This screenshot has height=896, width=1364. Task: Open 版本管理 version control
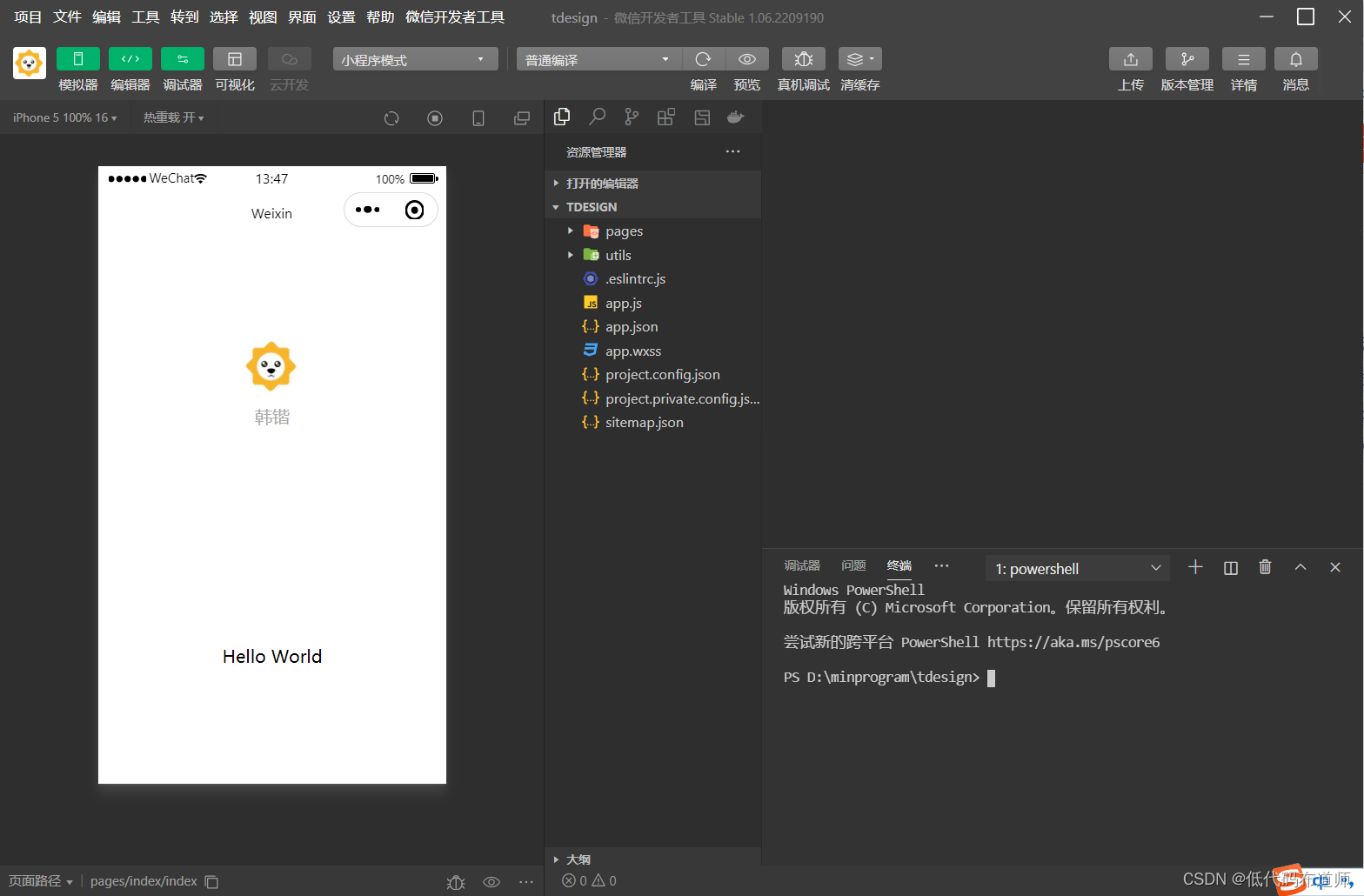[x=1187, y=59]
